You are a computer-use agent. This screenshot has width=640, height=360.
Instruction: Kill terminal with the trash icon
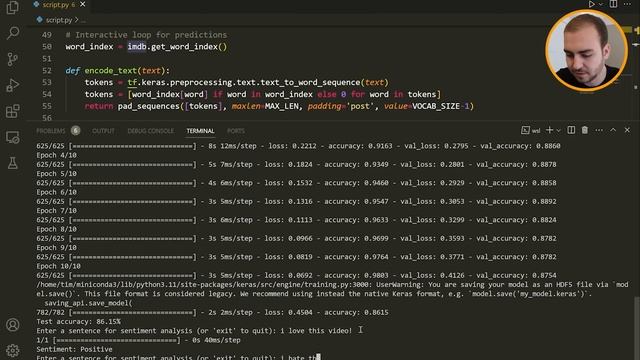point(585,130)
